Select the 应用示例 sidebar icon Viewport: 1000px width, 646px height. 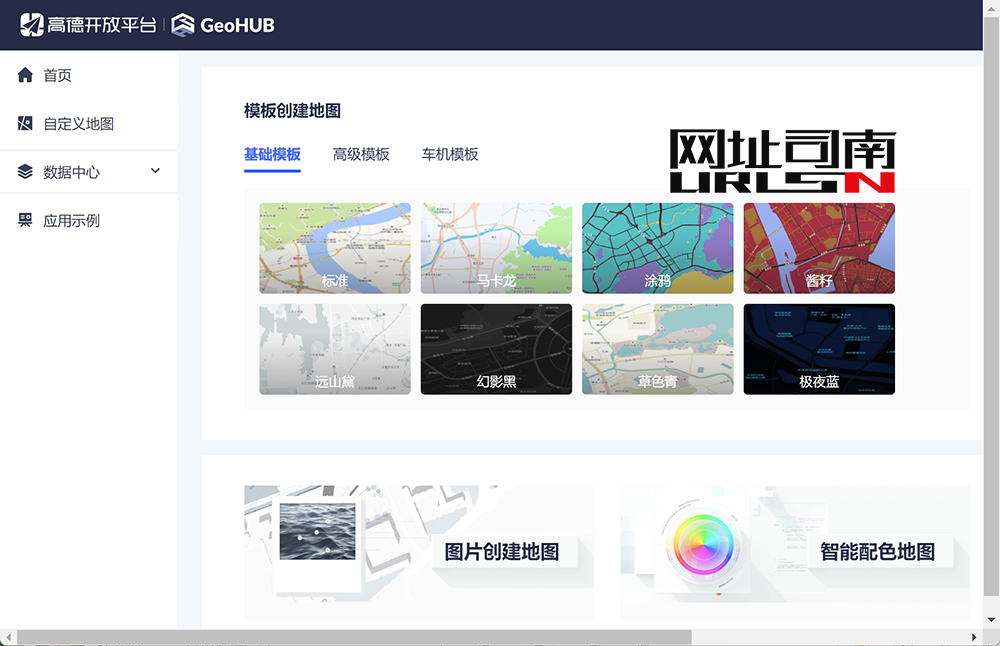click(23, 220)
